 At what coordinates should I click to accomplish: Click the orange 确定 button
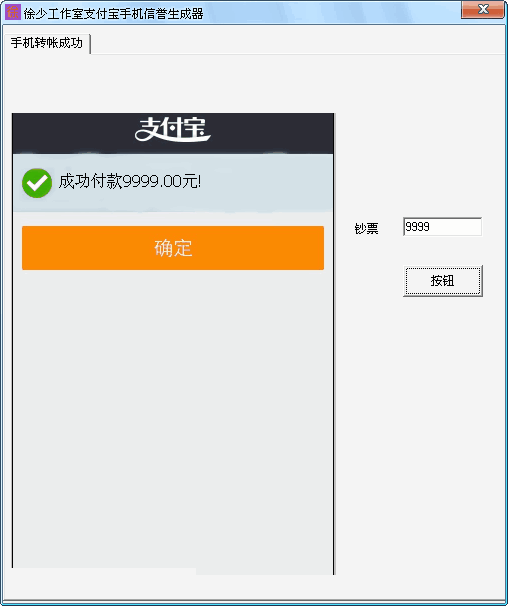point(173,248)
